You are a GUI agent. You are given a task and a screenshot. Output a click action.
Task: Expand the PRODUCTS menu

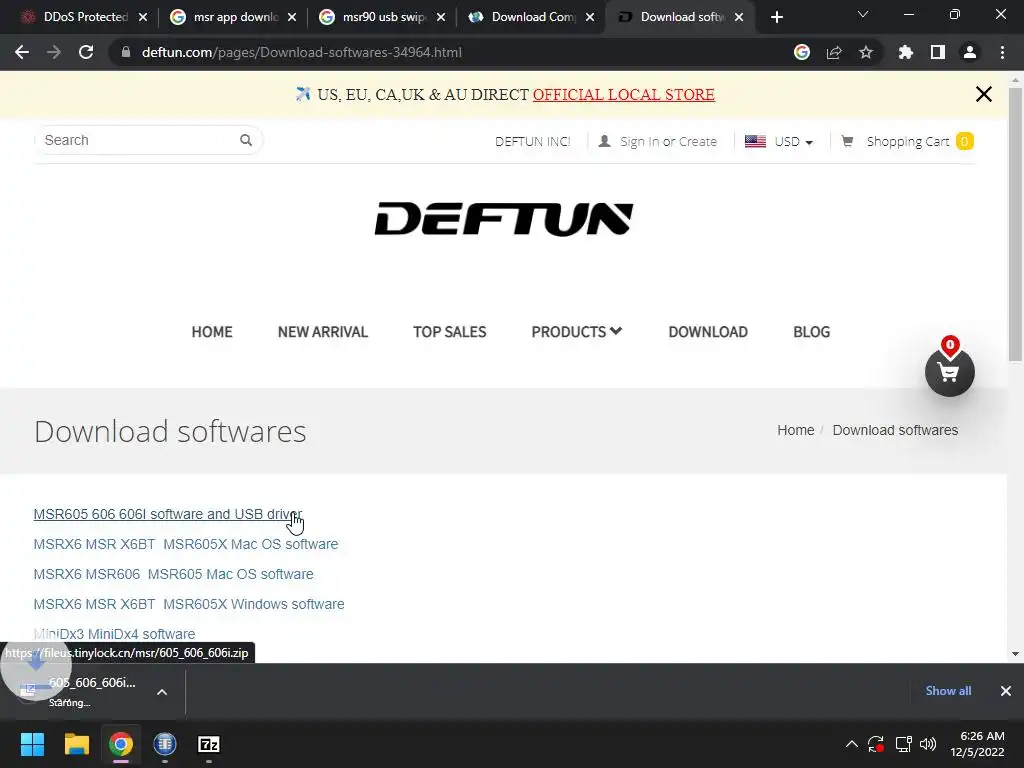pyautogui.click(x=577, y=332)
